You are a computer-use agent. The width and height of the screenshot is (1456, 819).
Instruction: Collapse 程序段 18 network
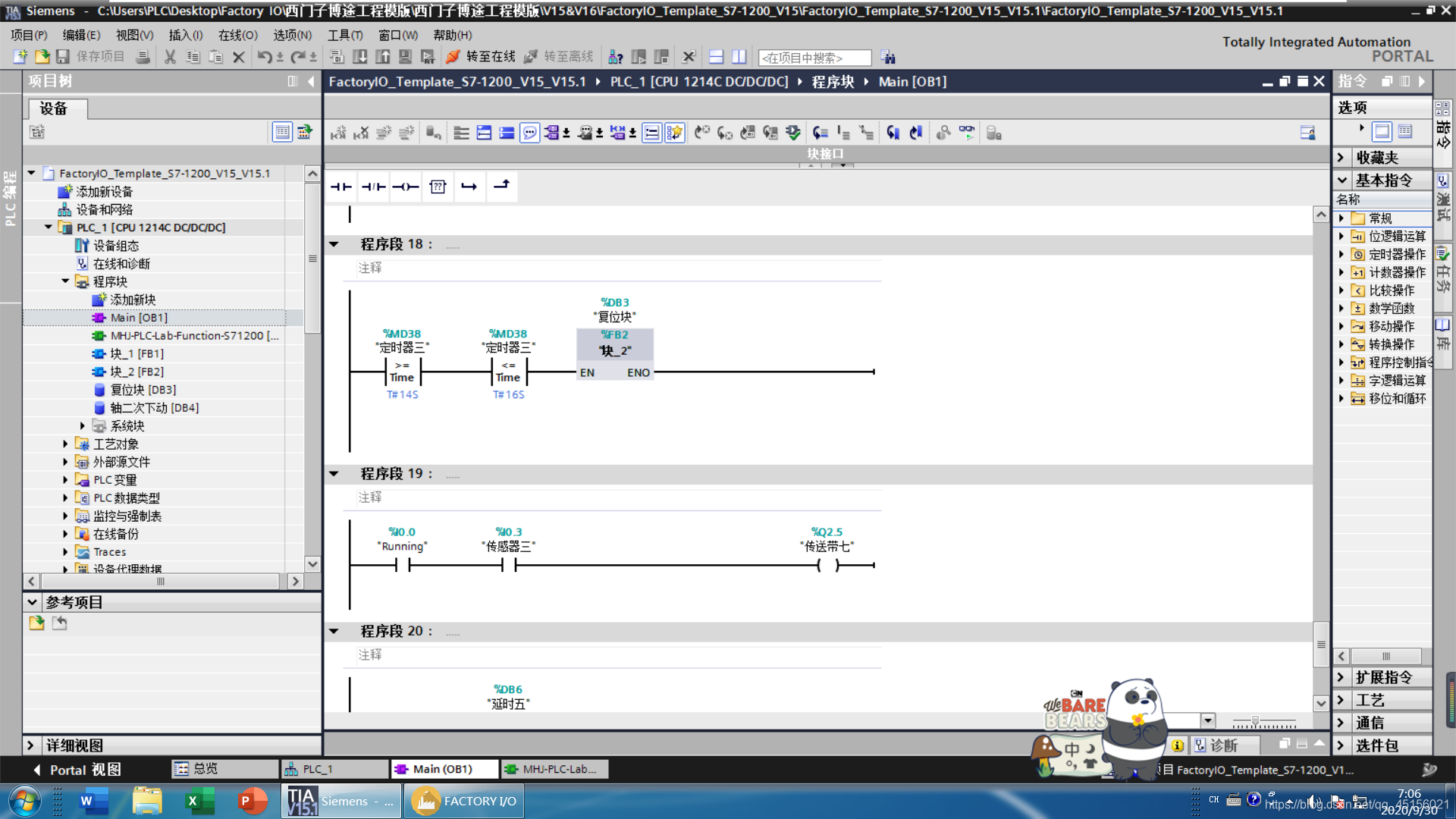coord(334,244)
